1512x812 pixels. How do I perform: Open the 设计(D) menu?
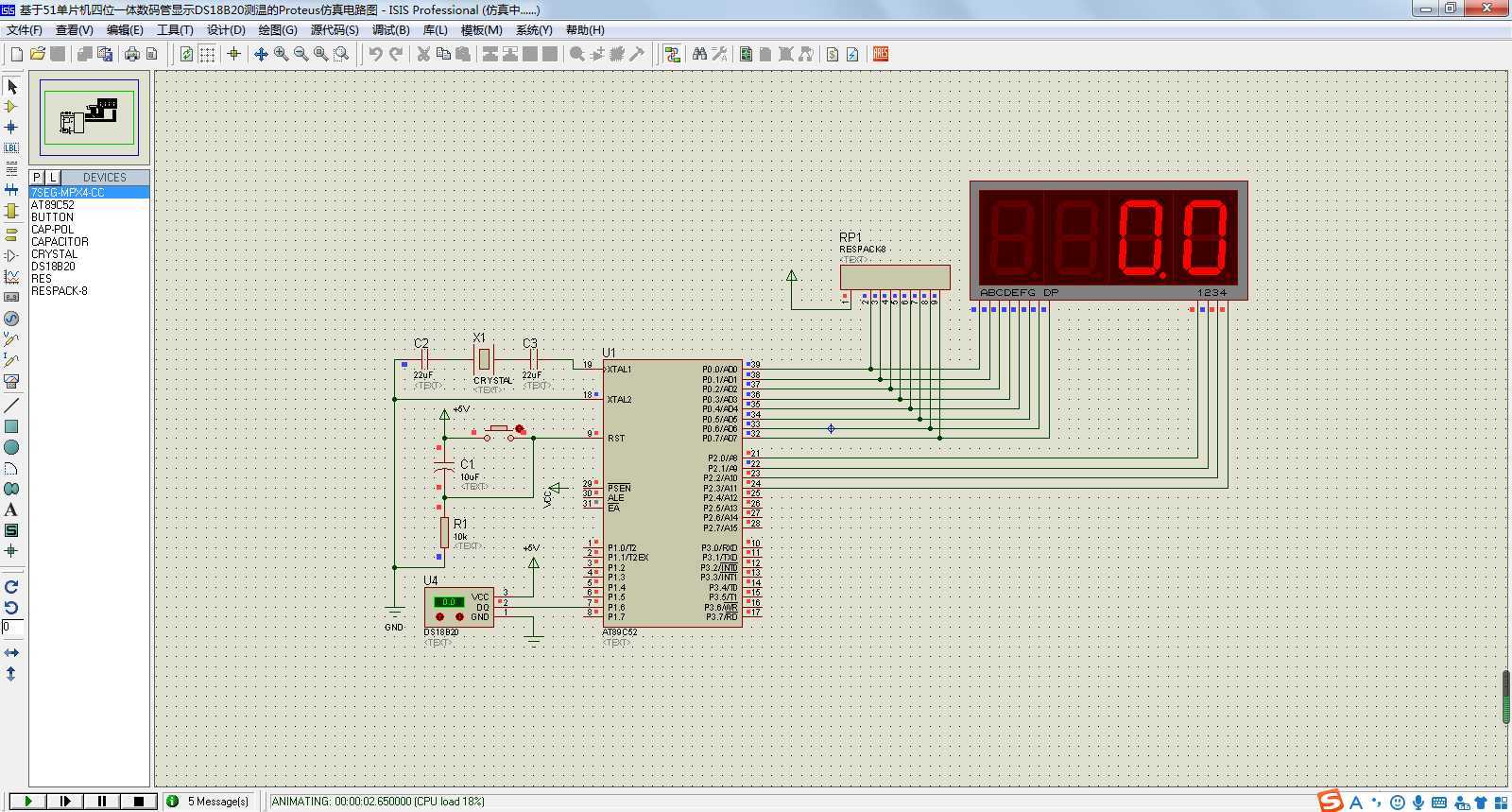pos(226,29)
